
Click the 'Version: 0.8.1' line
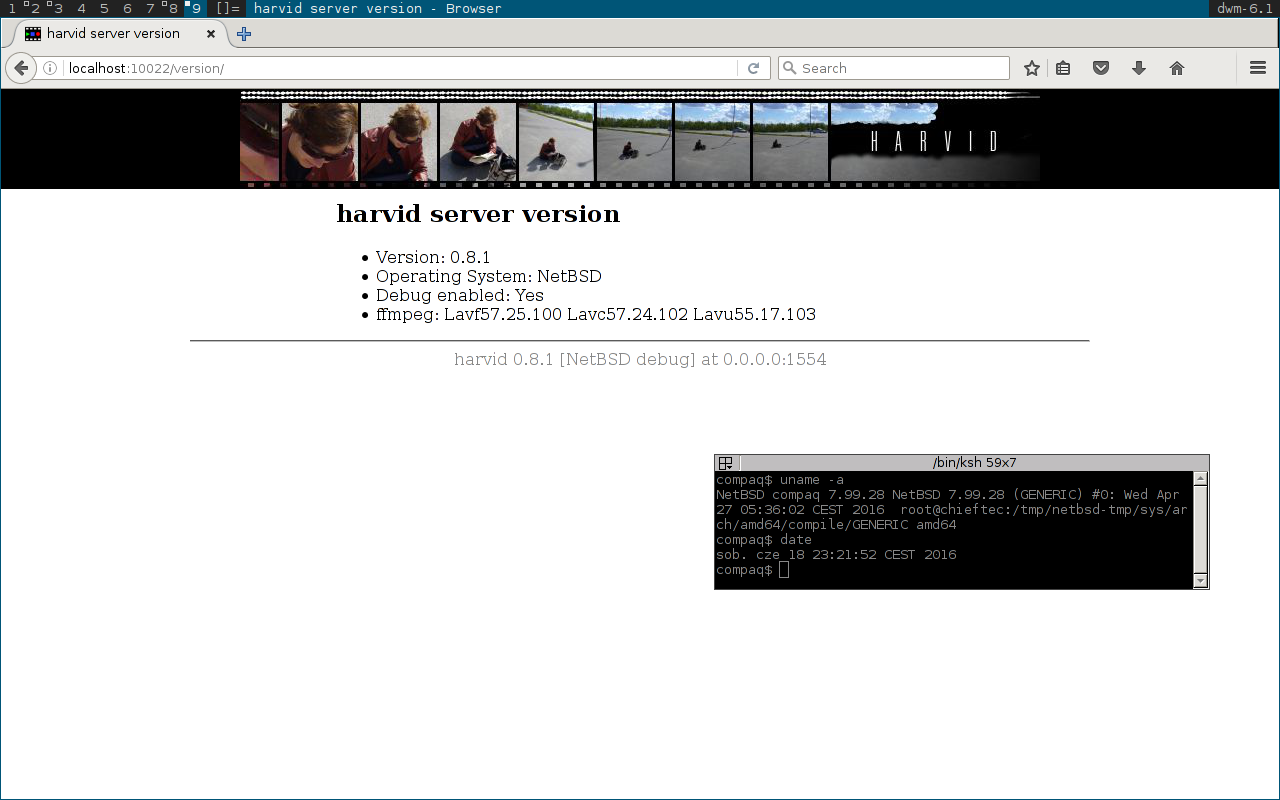[433, 257]
